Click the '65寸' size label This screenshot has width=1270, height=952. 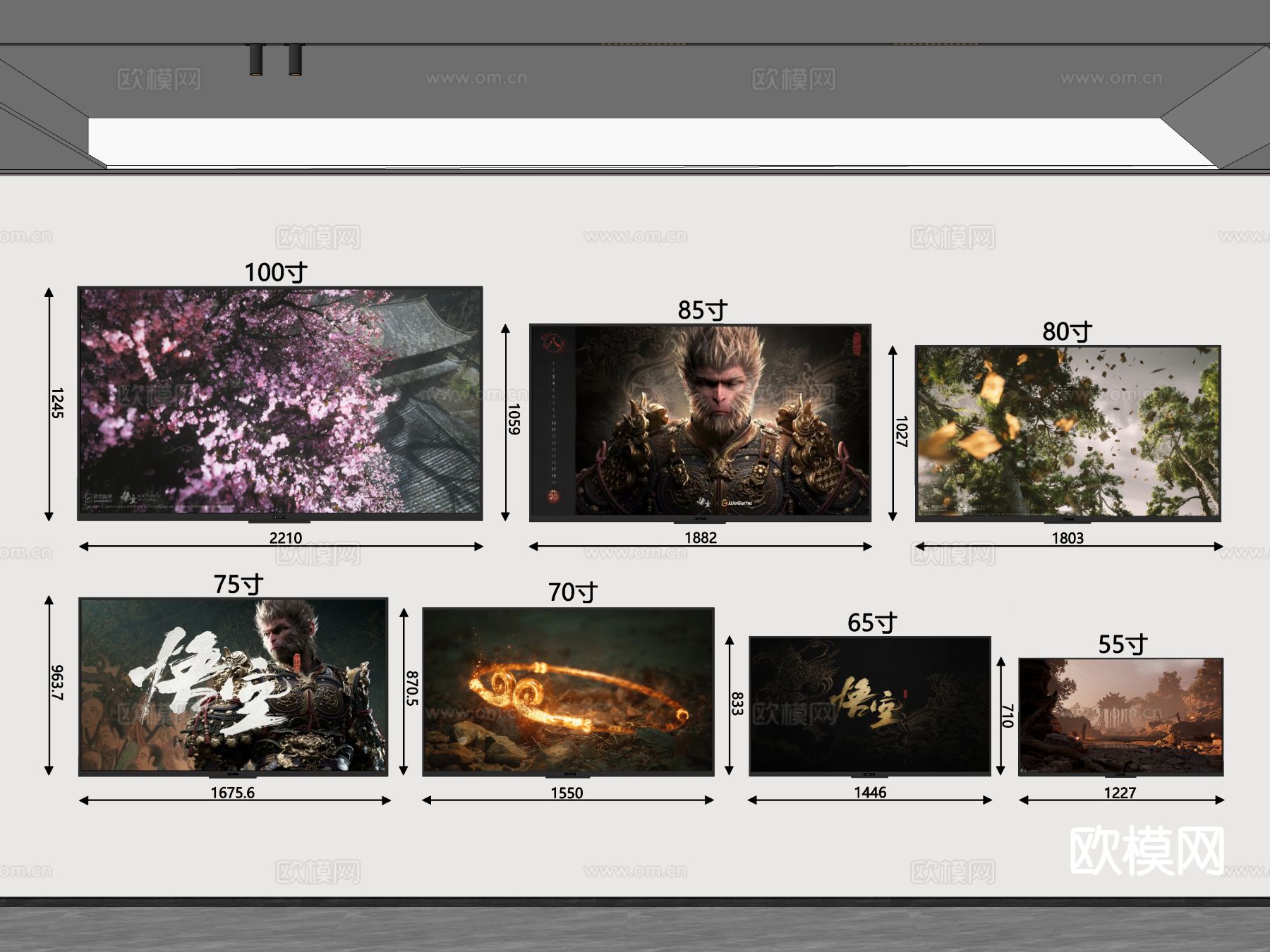(872, 623)
